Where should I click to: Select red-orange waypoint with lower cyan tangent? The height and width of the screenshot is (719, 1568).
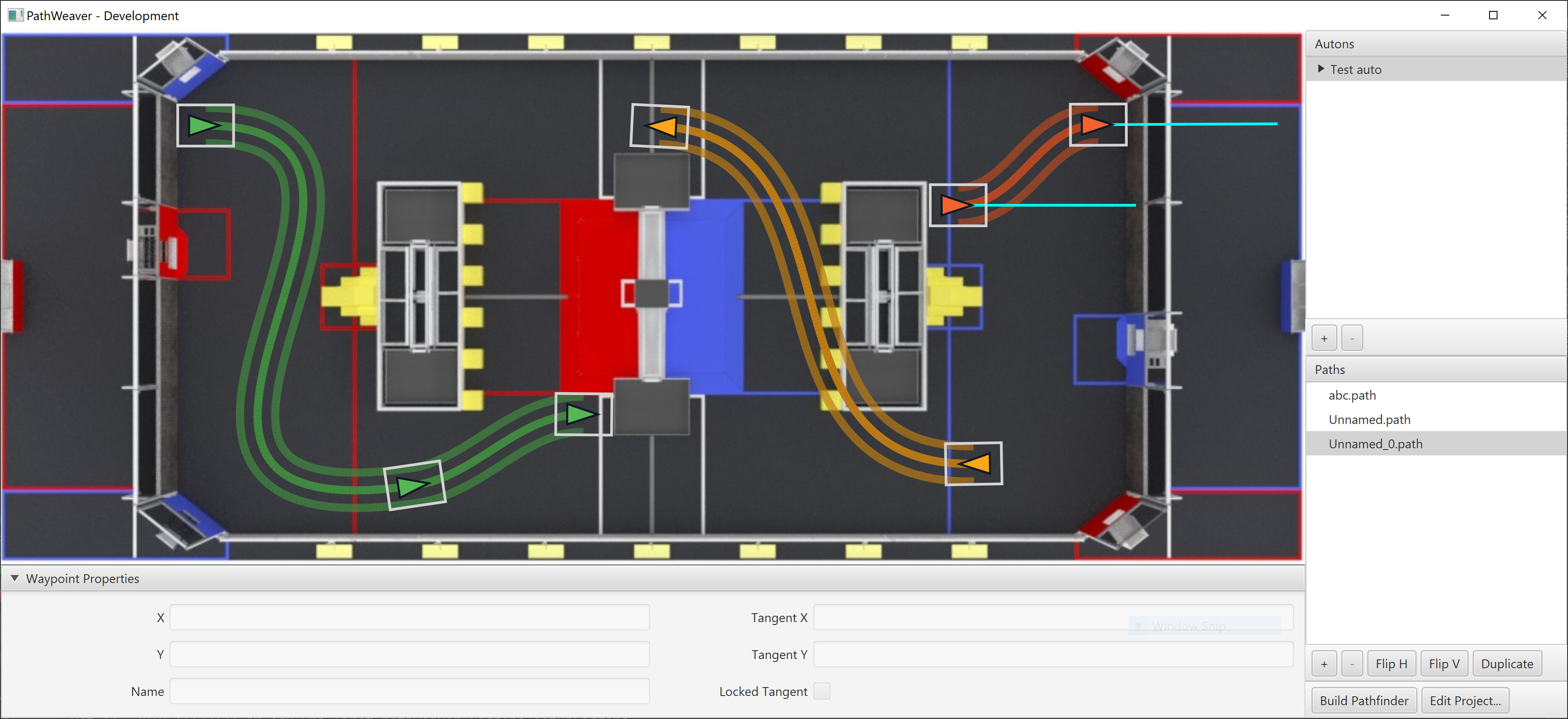[x=957, y=205]
